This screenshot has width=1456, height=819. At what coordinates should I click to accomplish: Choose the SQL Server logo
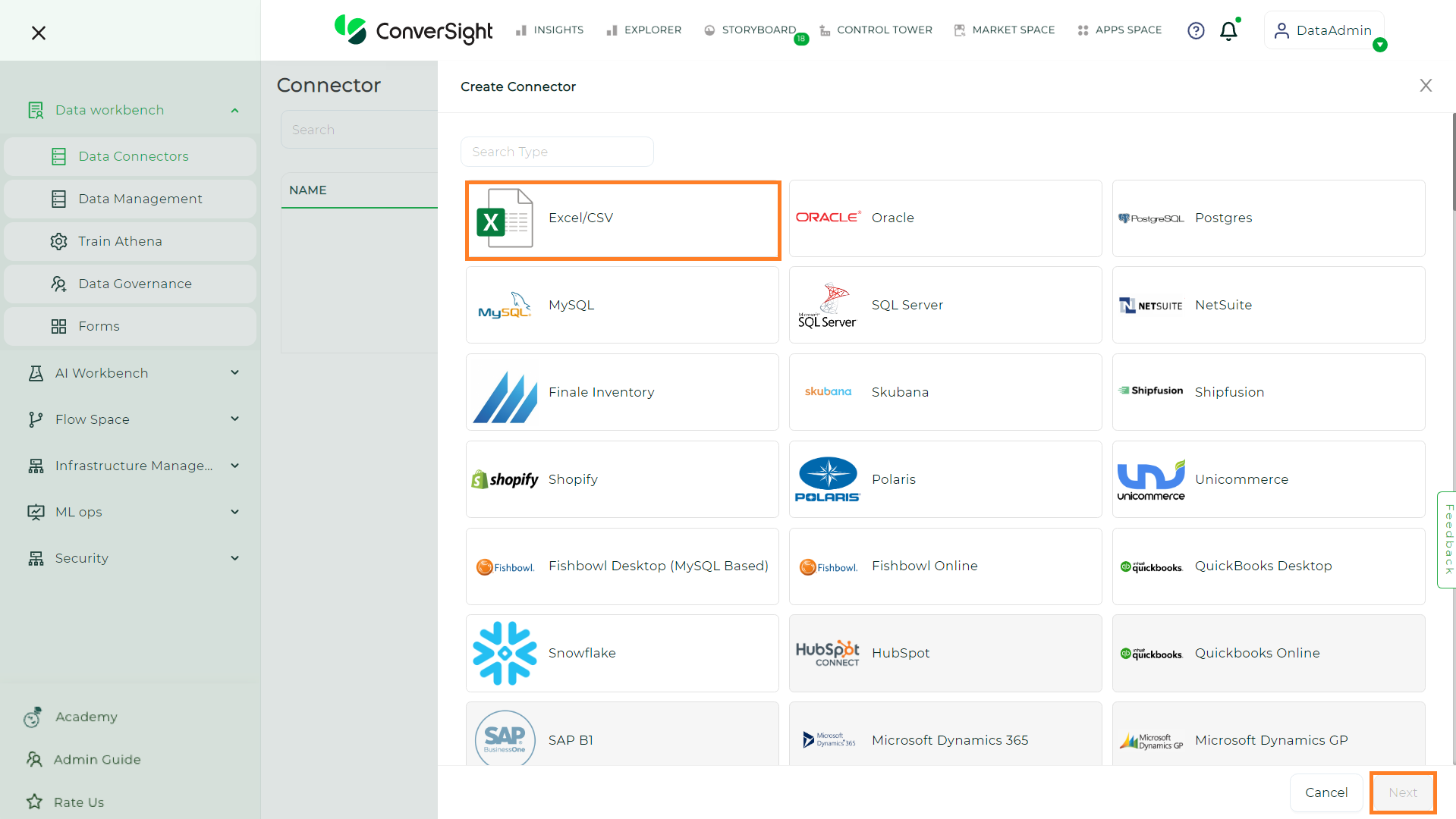pyautogui.click(x=828, y=305)
